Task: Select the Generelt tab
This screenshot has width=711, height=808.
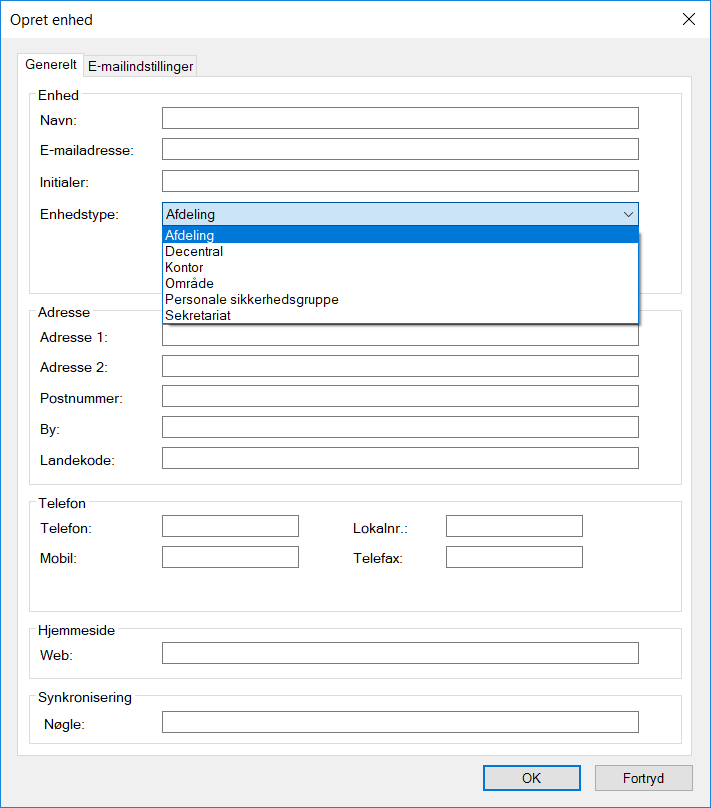Action: tap(51, 65)
